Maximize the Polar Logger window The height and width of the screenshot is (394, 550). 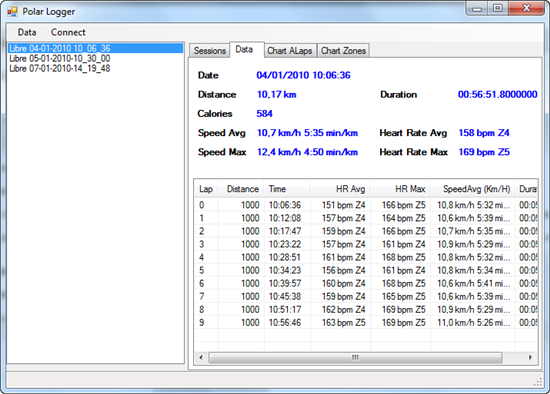point(497,8)
